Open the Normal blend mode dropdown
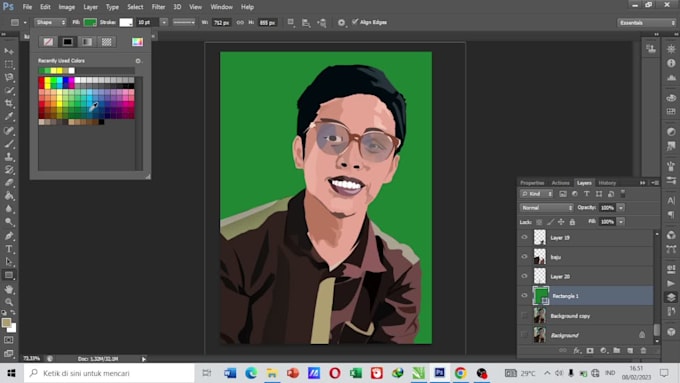This screenshot has width=680, height=383. click(x=546, y=208)
